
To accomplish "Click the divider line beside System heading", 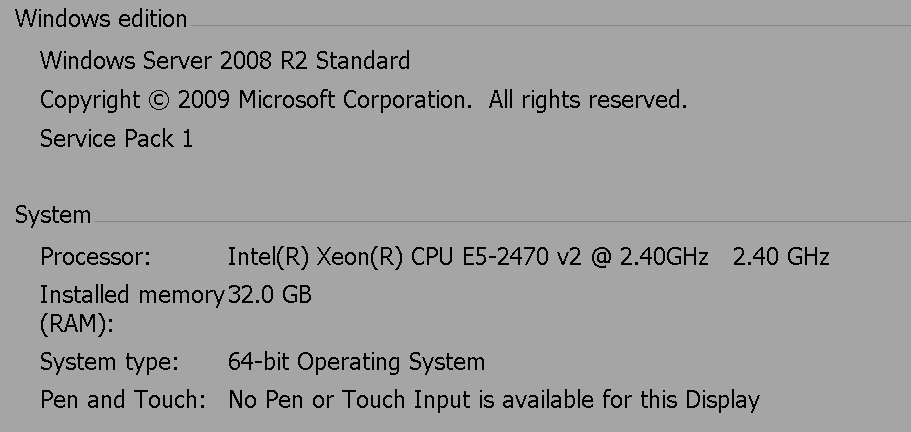I will (500, 221).
